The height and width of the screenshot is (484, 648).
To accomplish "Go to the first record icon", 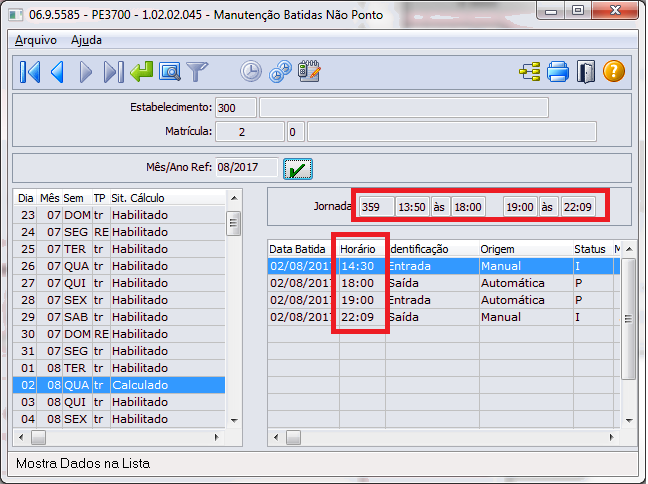I will (30, 72).
